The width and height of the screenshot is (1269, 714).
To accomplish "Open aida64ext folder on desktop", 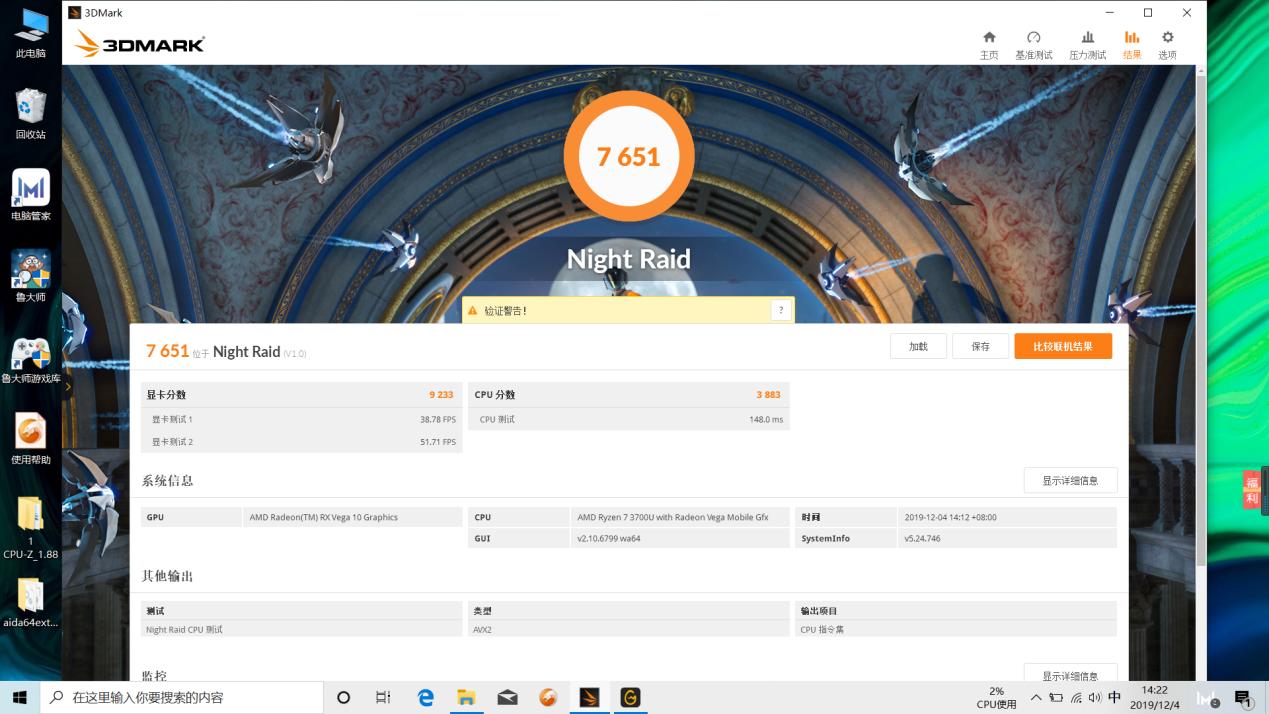I will pyautogui.click(x=30, y=603).
